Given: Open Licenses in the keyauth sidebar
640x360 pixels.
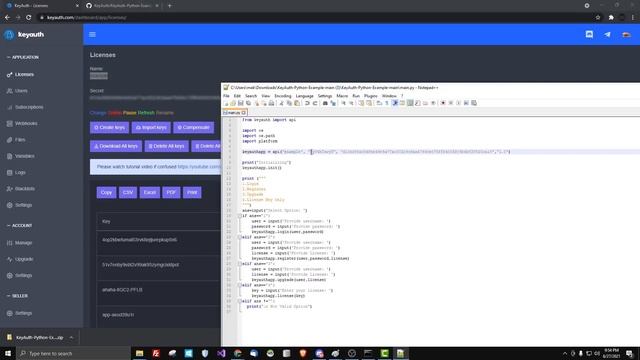Looking at the screenshot, I should (x=20, y=75).
